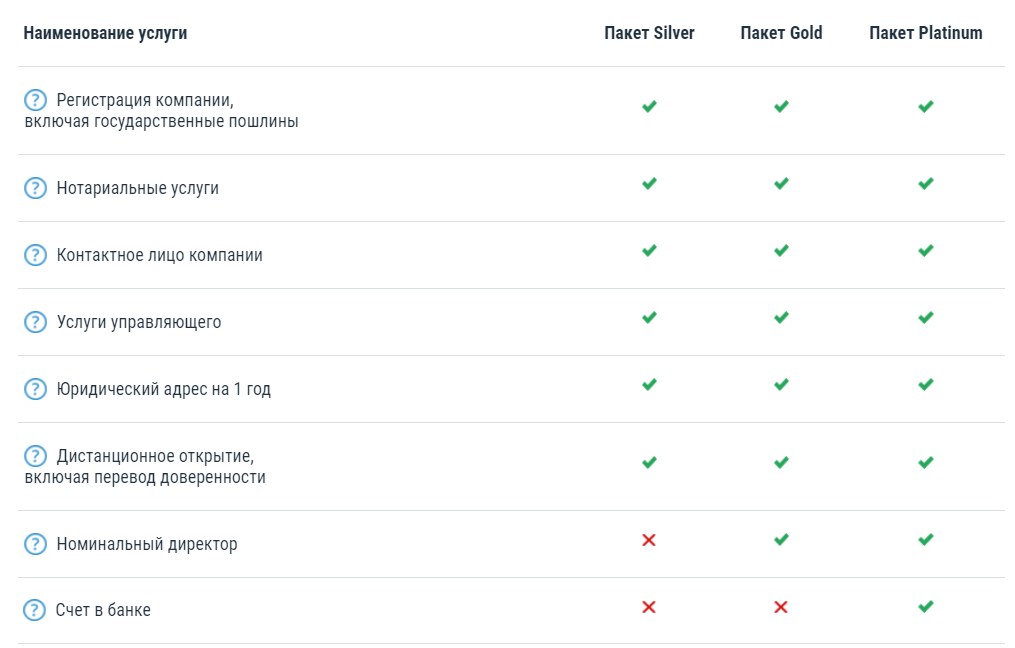
Task: Click help icon for Юридический адрес на 1 год
Action: pyautogui.click(x=35, y=389)
